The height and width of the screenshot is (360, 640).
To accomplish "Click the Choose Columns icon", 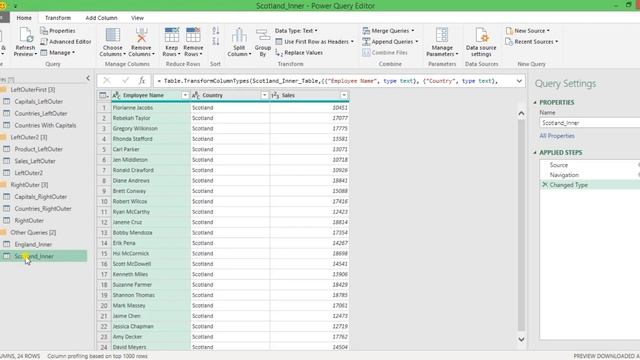I will click(x=113, y=36).
